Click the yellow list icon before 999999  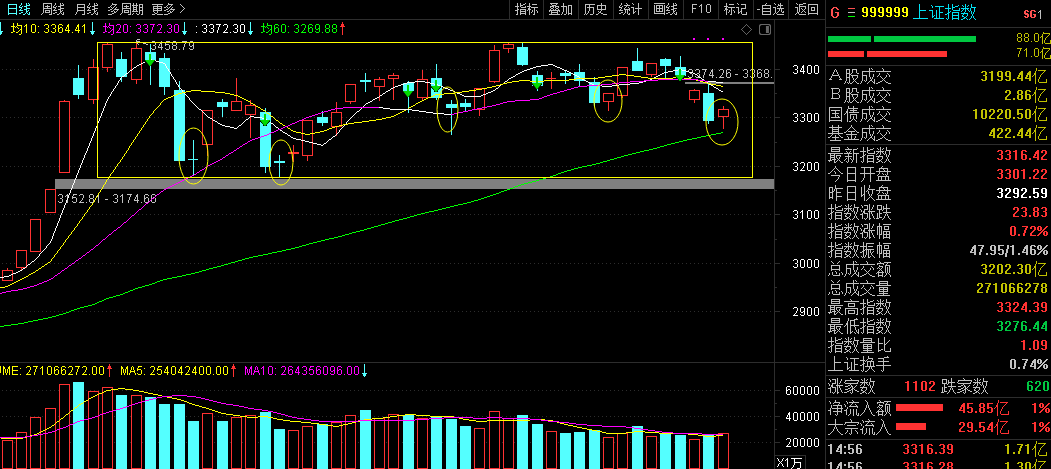coord(851,12)
